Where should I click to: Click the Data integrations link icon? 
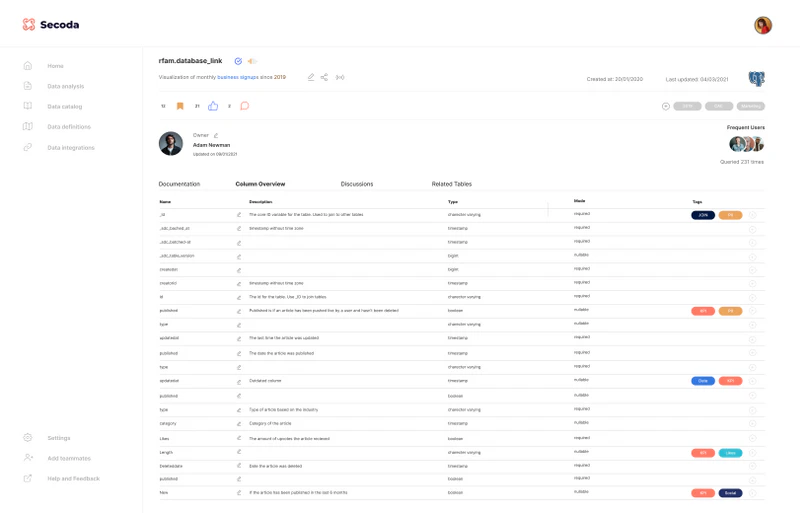pos(28,147)
